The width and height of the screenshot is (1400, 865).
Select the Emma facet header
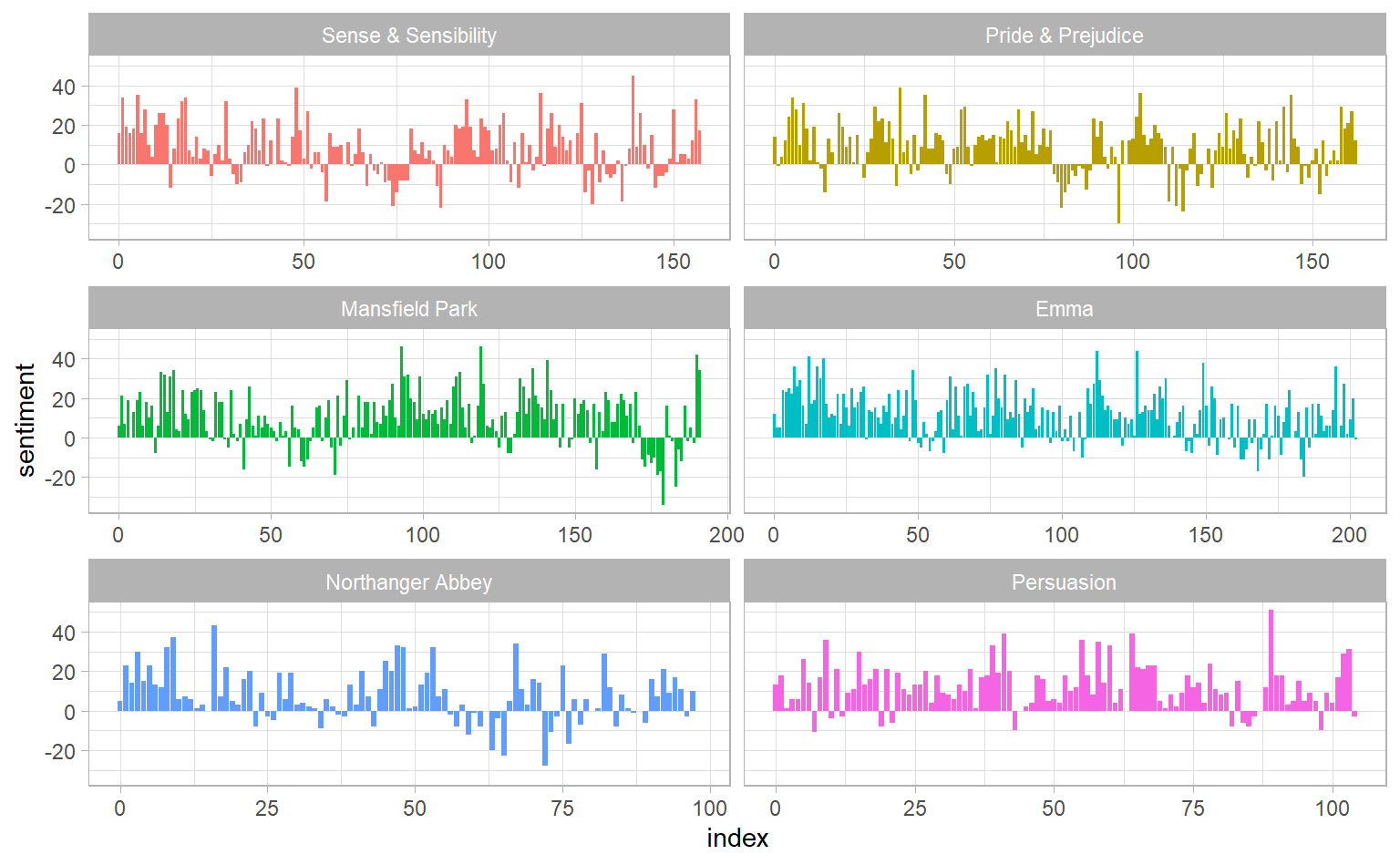pos(1064,309)
